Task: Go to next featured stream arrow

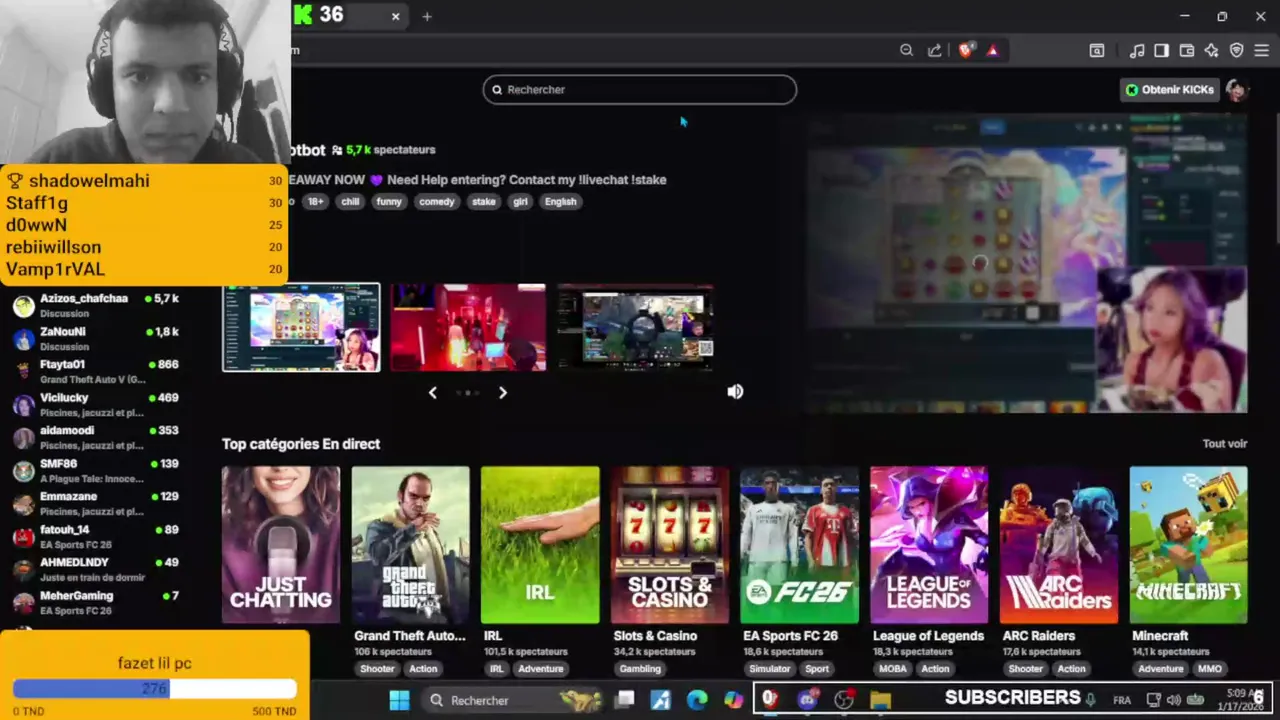Action: tap(503, 393)
